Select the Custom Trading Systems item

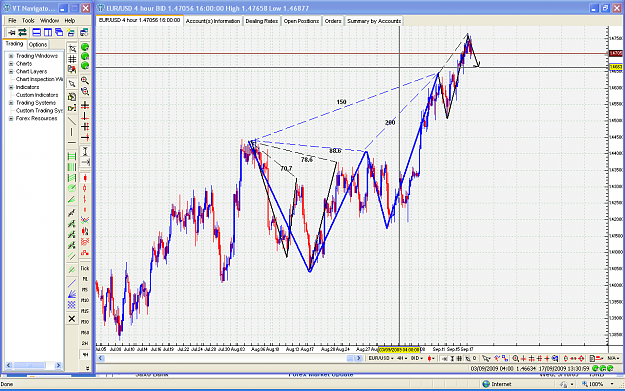[39, 110]
